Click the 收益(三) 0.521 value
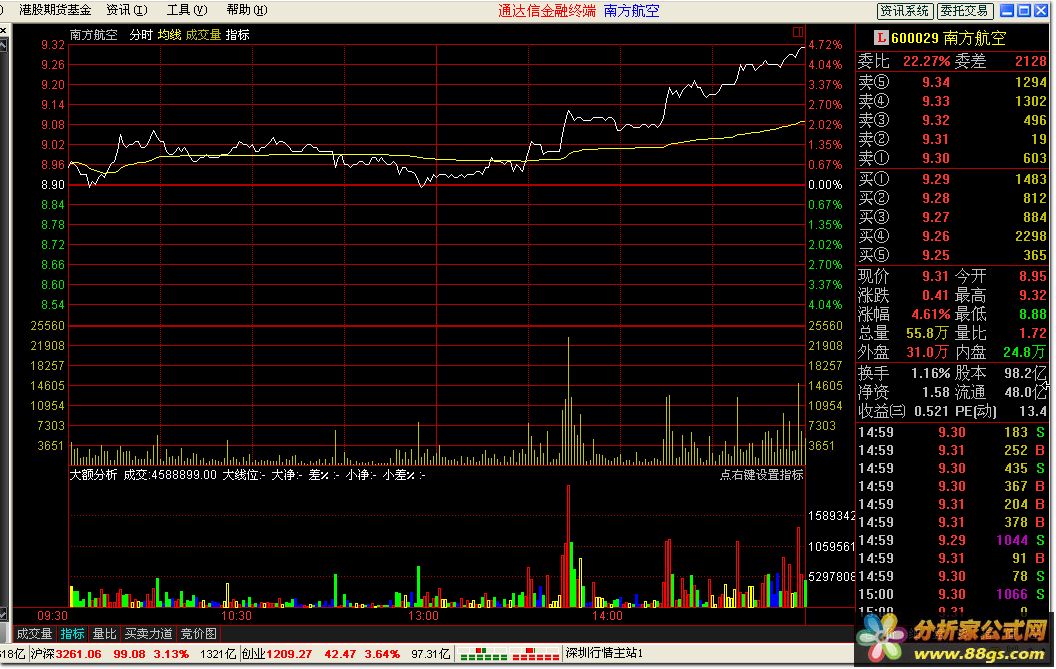Screen dimensions: 1056x669 click(931, 411)
